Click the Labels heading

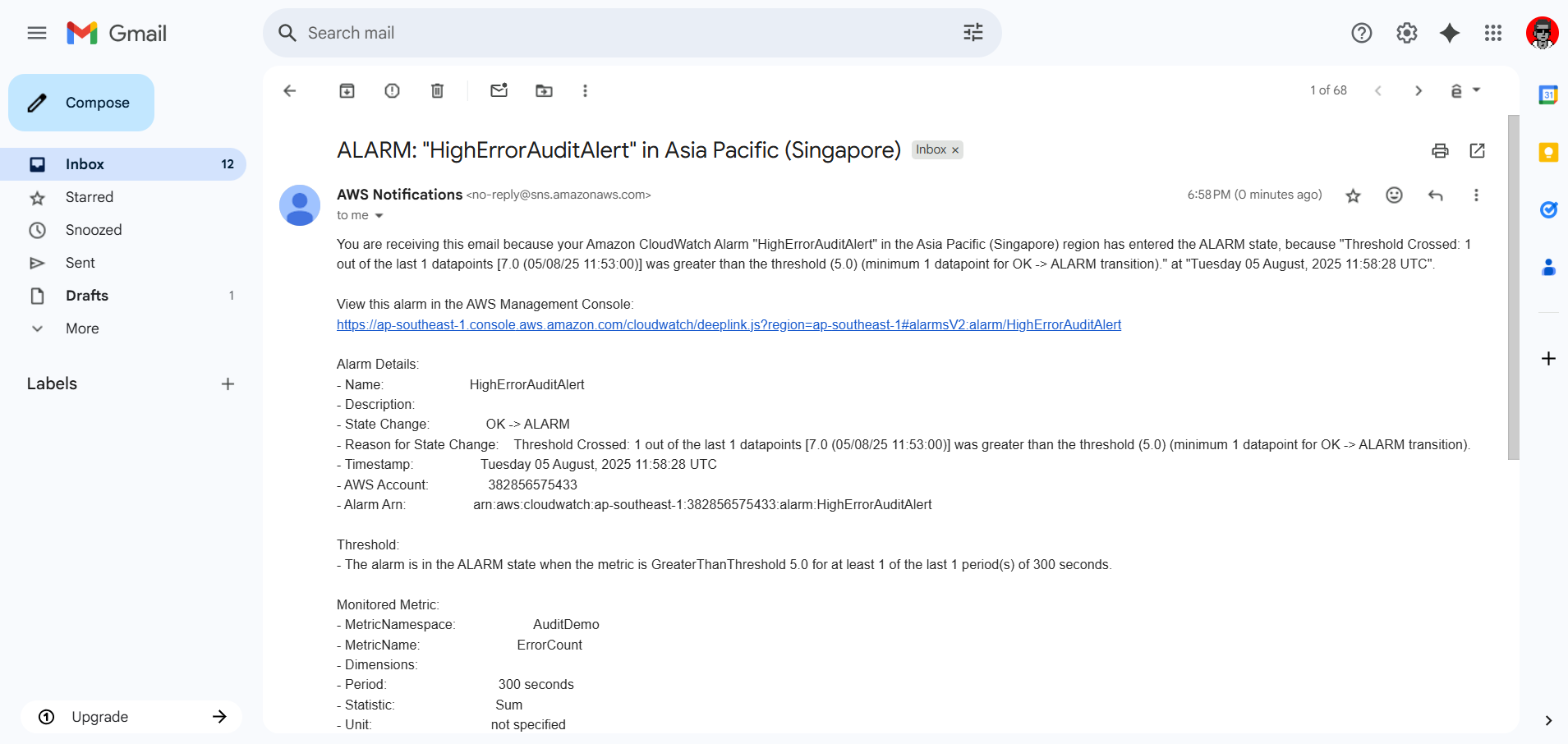click(52, 383)
